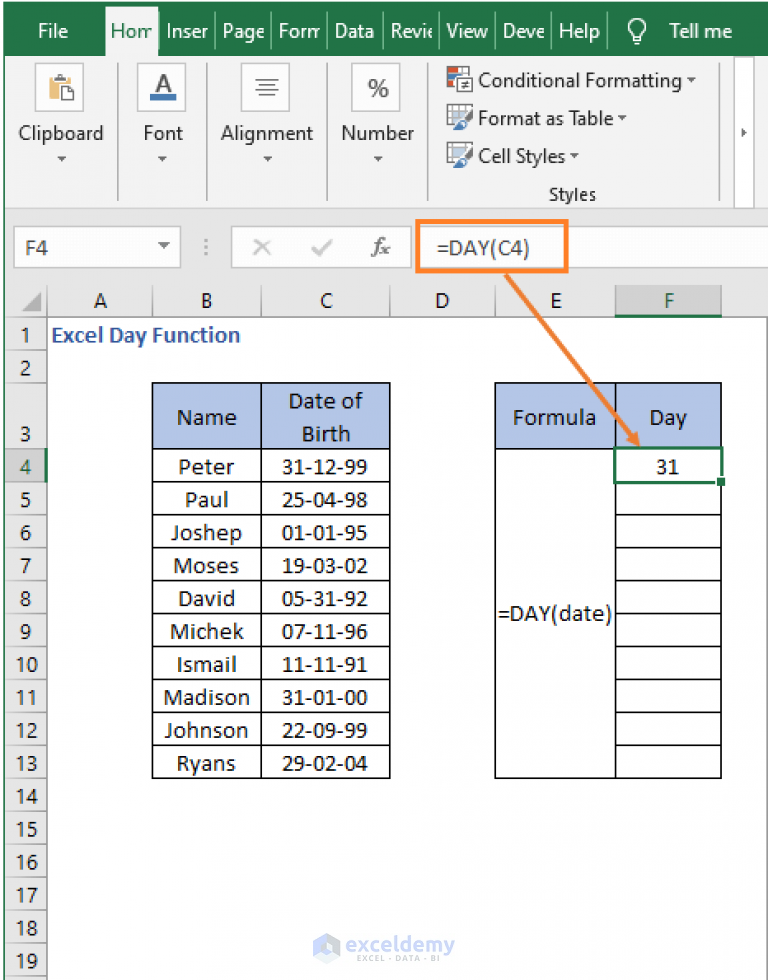Click the Insert Function fx icon
Screen dimensions: 768x980
(x=380, y=248)
